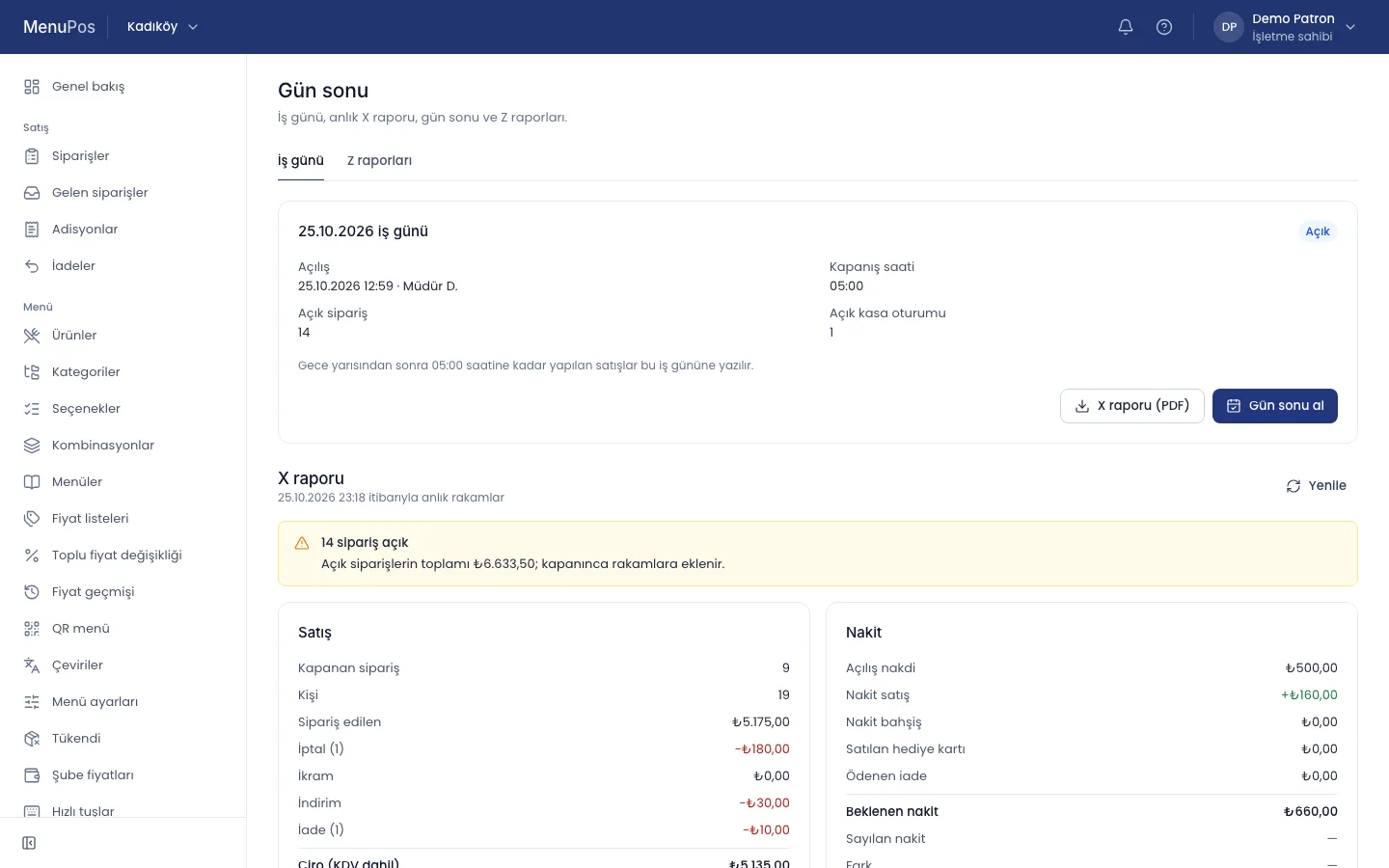Expand the Demo Patron user menu
Screen dimensions: 1389x868
pyautogui.click(x=1285, y=27)
